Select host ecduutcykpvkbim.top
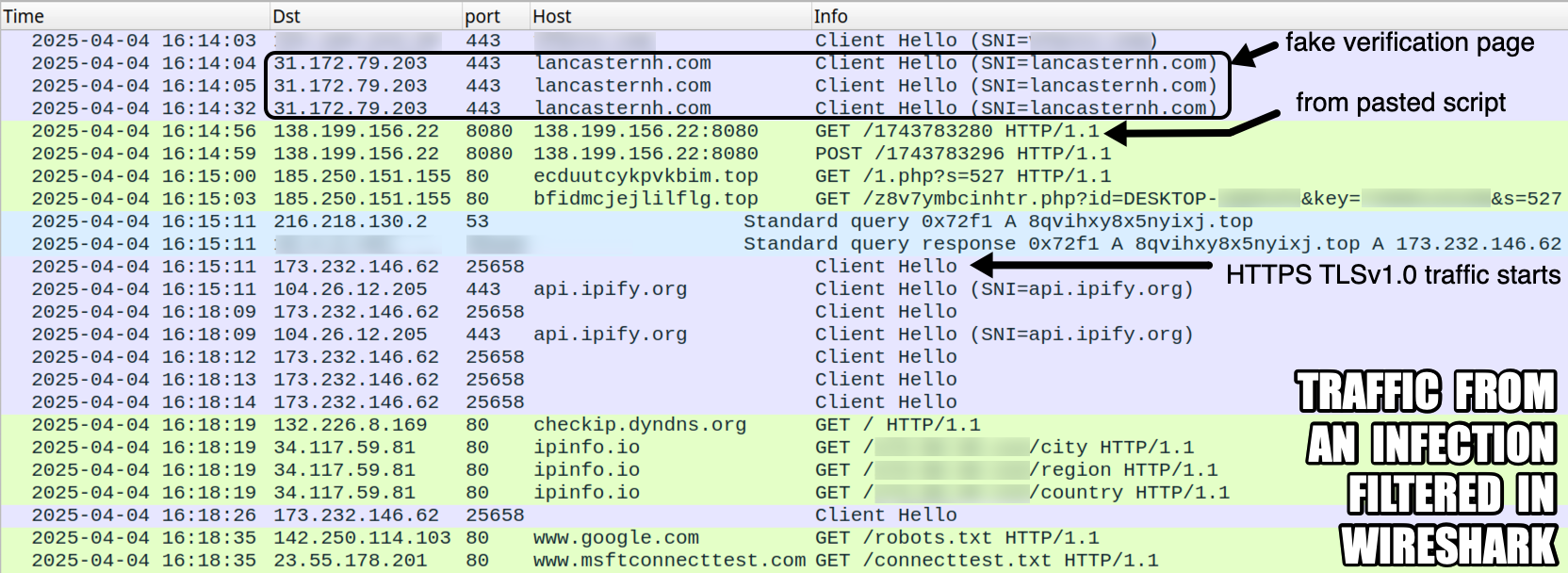The width and height of the screenshot is (1568, 573). (x=645, y=176)
